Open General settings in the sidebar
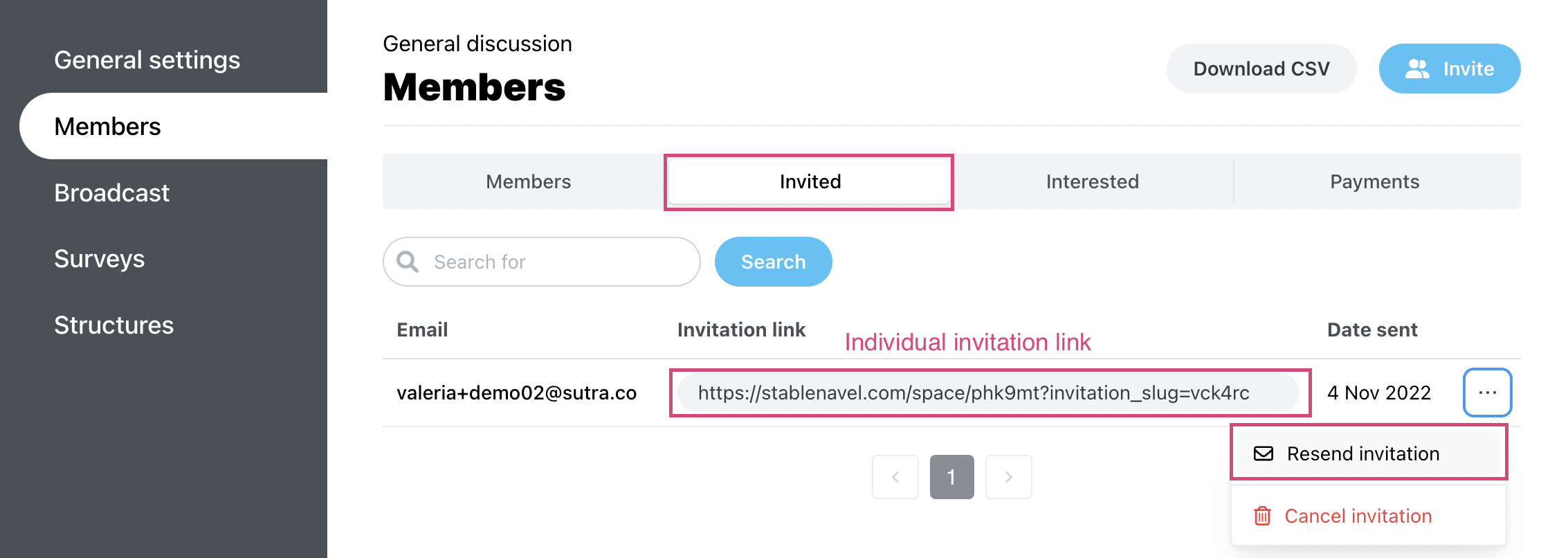1568x558 pixels. click(147, 60)
